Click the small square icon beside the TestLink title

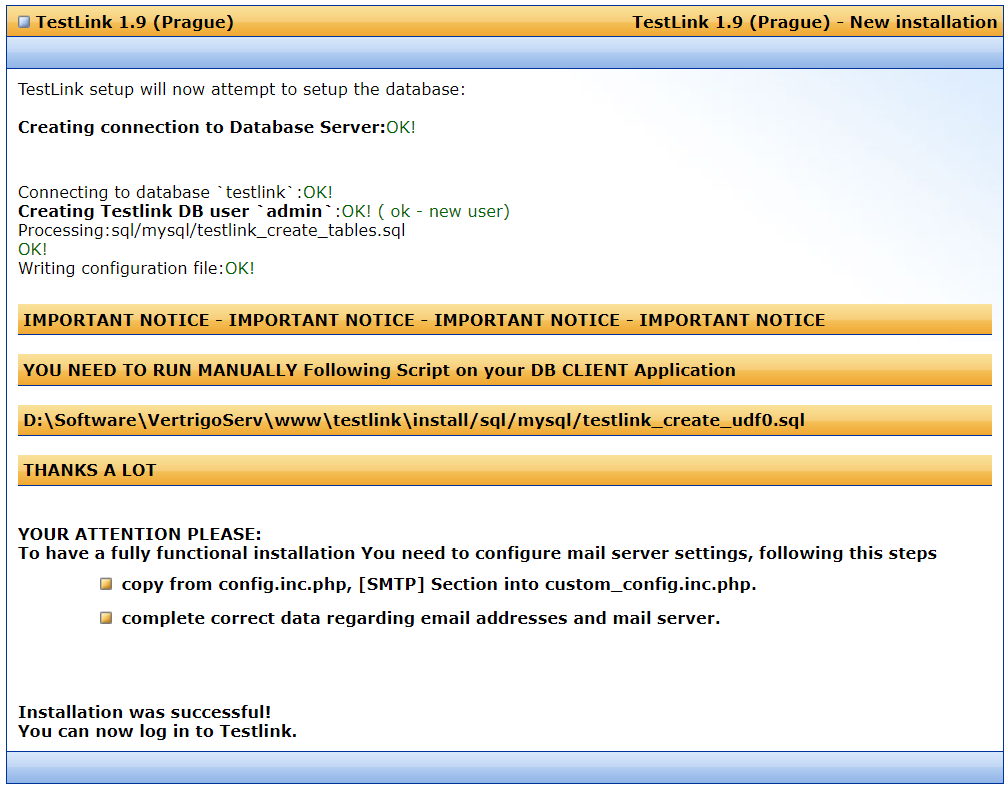(24, 22)
